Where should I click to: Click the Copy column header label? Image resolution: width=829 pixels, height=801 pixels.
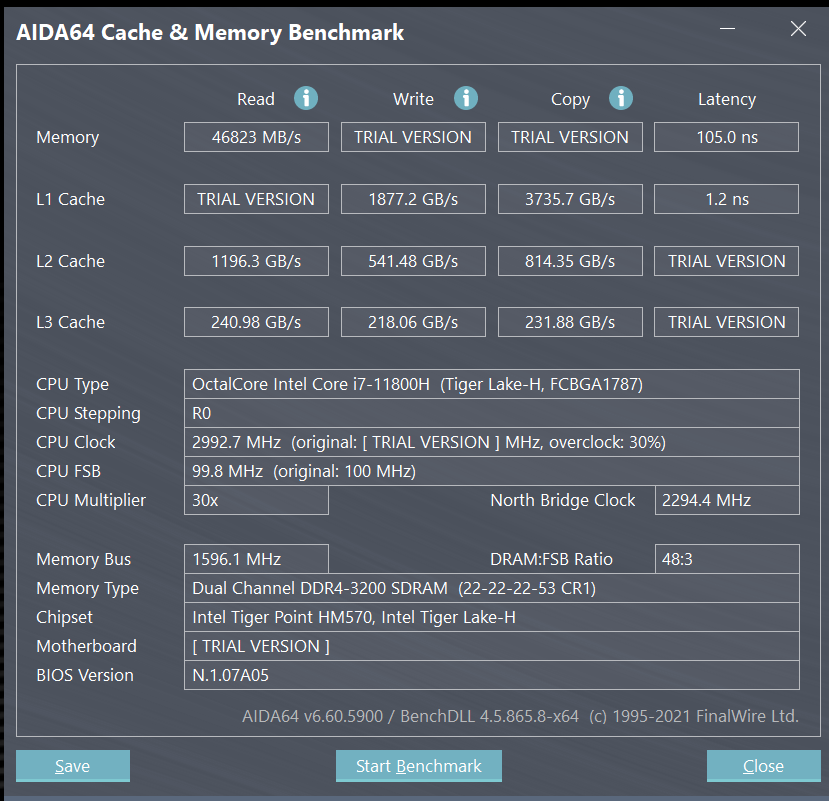pyautogui.click(x=570, y=100)
